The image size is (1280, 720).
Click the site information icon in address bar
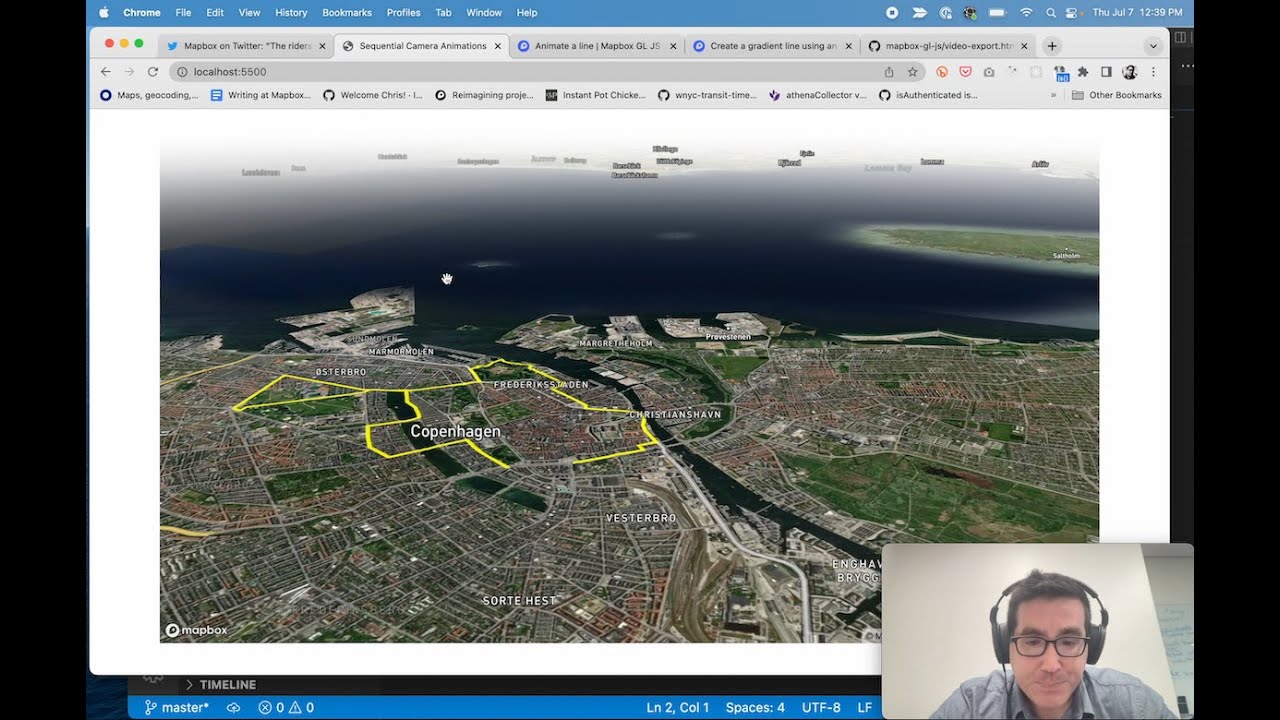[182, 72]
